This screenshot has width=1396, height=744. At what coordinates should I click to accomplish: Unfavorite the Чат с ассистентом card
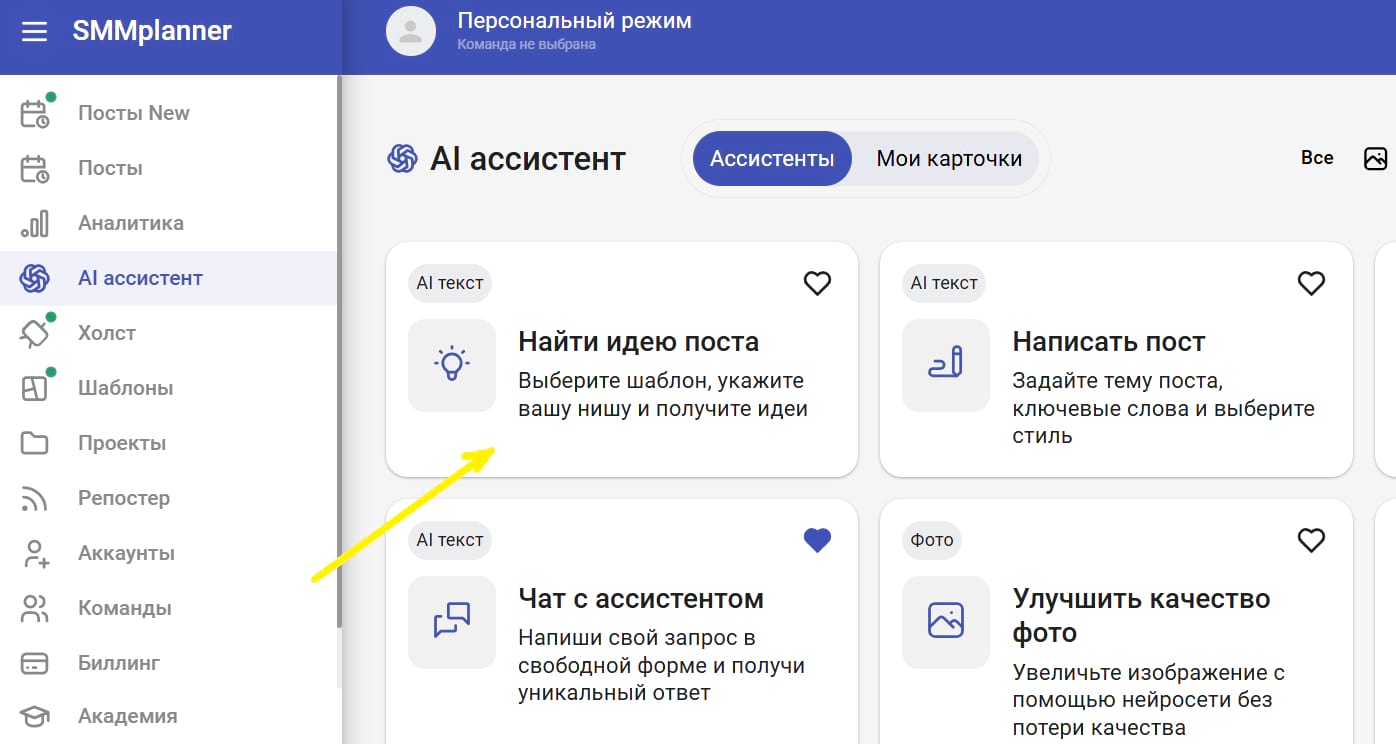[x=818, y=540]
